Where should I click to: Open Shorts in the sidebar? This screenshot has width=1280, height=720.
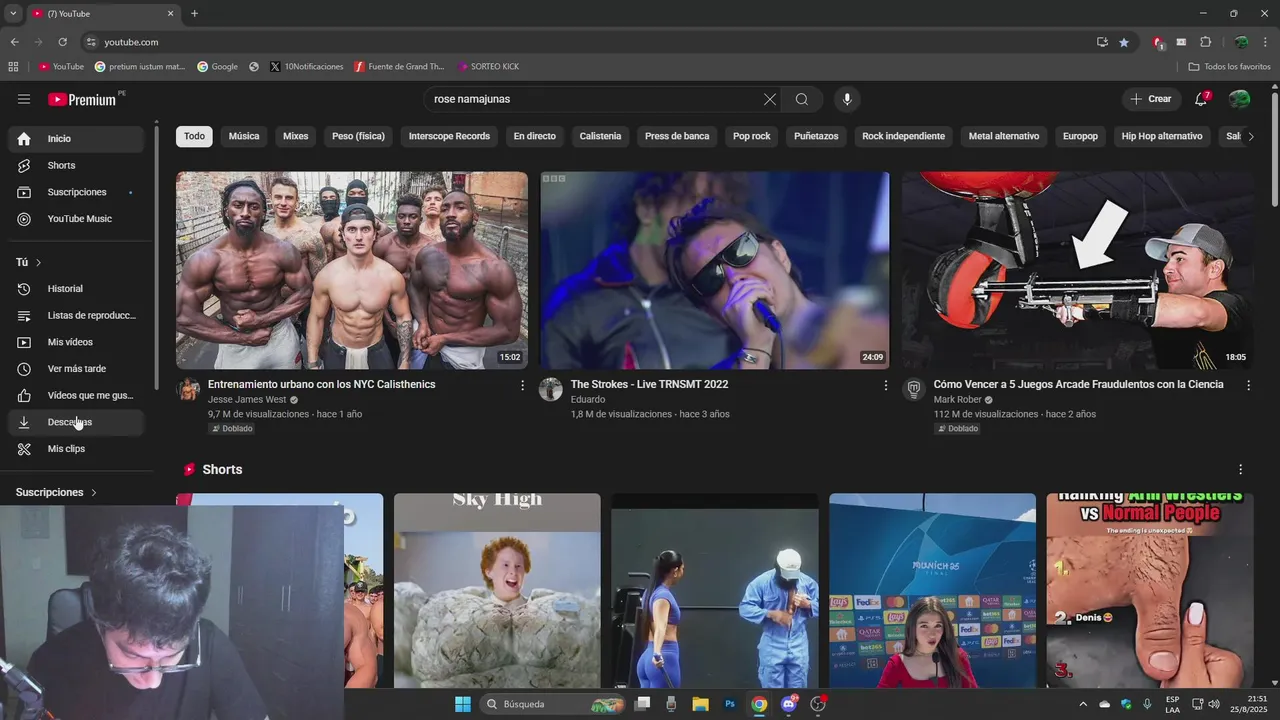coord(76,165)
